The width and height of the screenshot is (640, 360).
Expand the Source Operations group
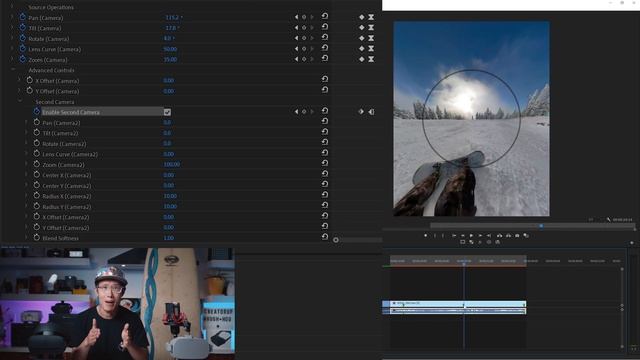tap(12, 7)
